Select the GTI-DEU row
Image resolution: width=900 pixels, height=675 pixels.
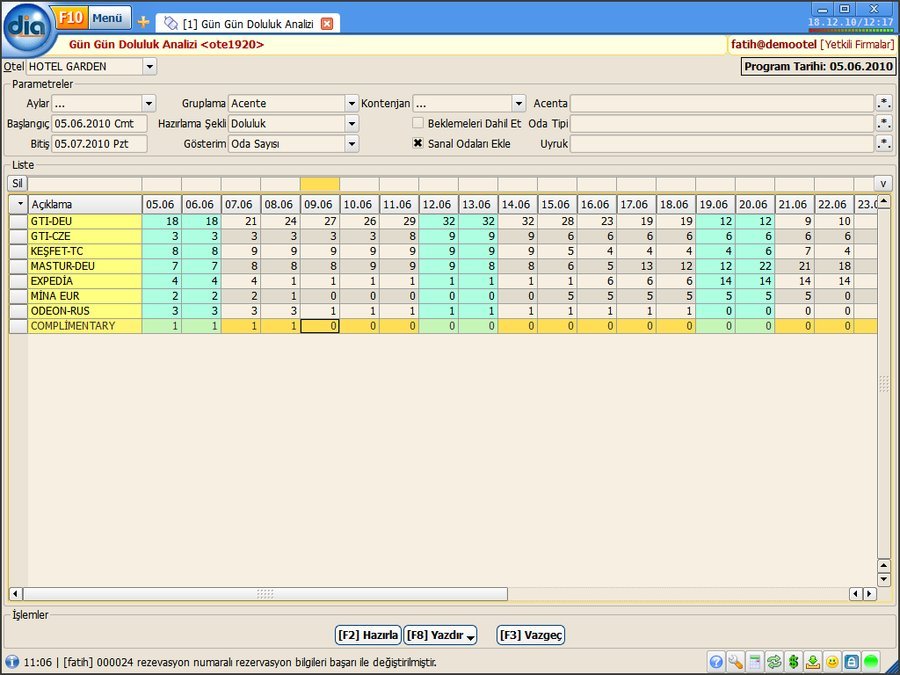pos(443,222)
